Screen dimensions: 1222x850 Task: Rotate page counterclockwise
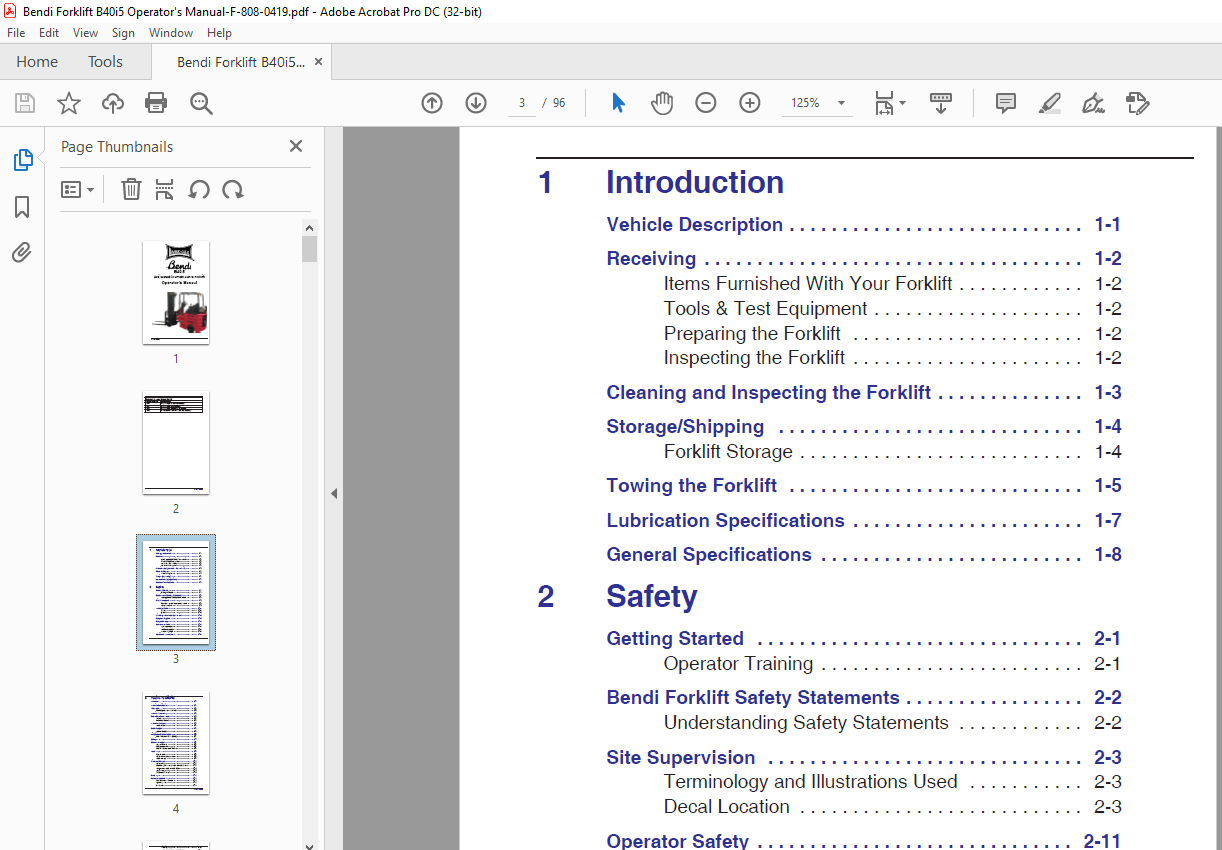point(199,189)
